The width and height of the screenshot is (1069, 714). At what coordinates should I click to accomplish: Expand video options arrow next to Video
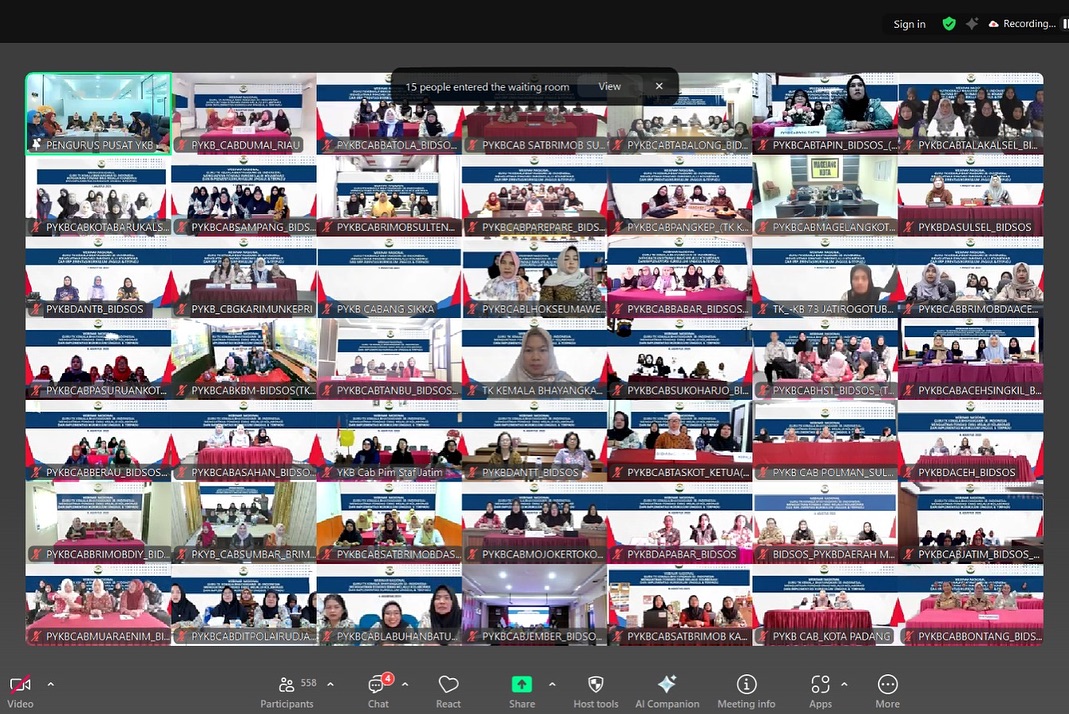(x=51, y=685)
